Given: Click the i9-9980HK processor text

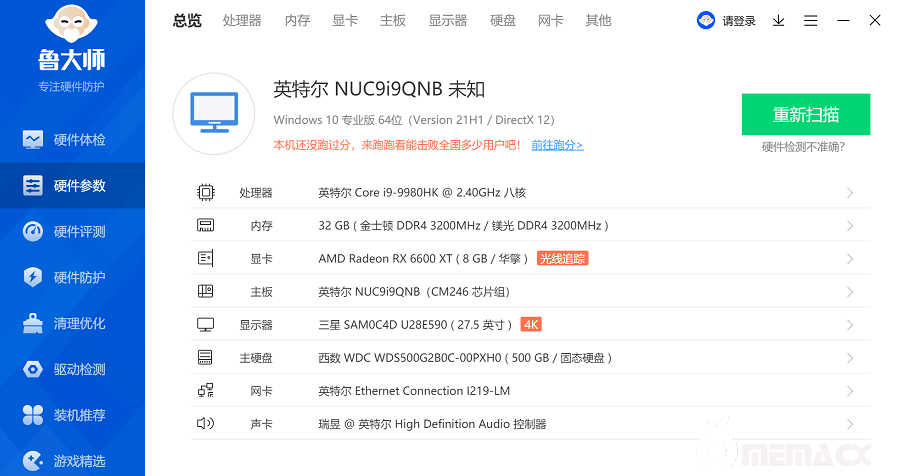Looking at the screenshot, I should pyautogui.click(x=422, y=192).
